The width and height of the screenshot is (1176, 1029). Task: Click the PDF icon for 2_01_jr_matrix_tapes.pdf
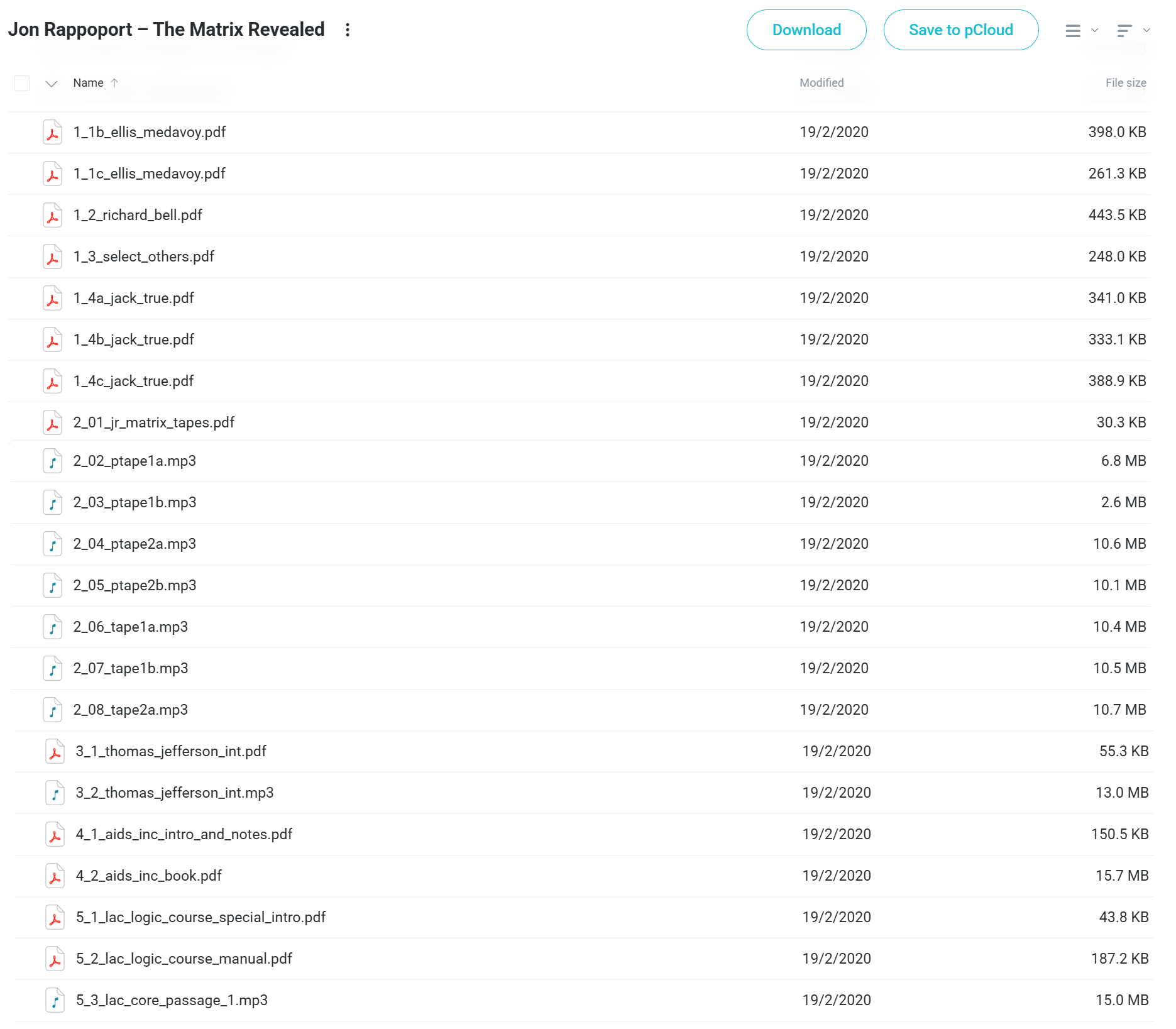click(53, 423)
